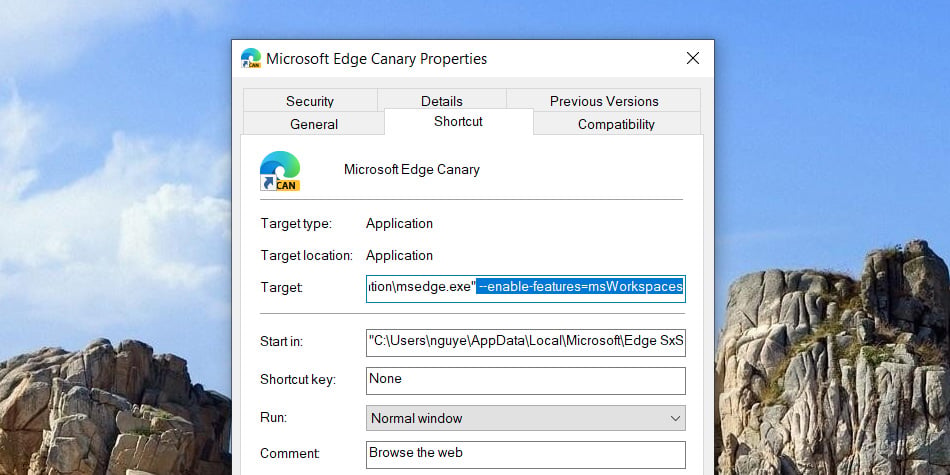Click the Comment field containing Browse the web

click(525, 454)
